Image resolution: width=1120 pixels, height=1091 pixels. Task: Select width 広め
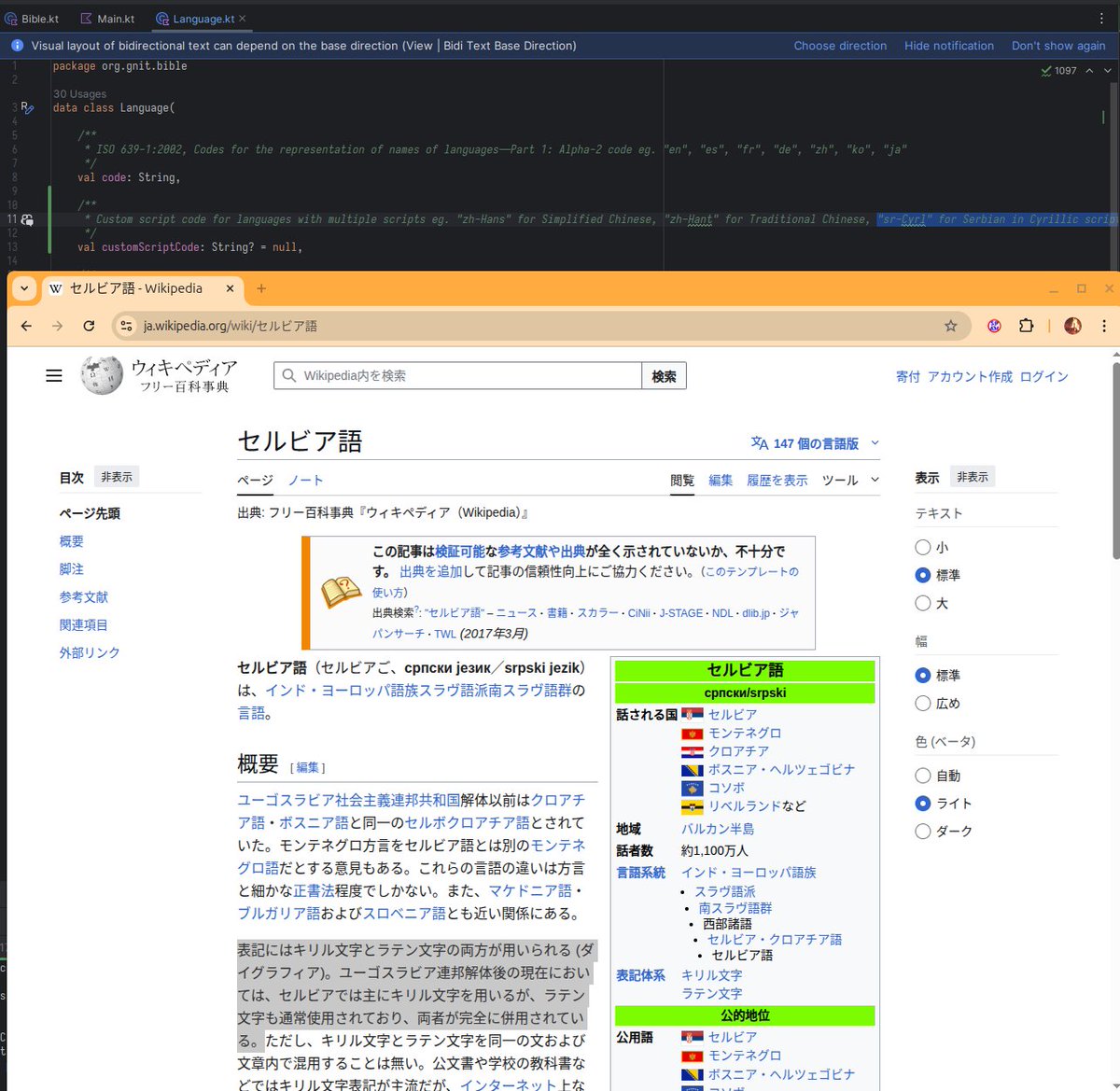[923, 703]
